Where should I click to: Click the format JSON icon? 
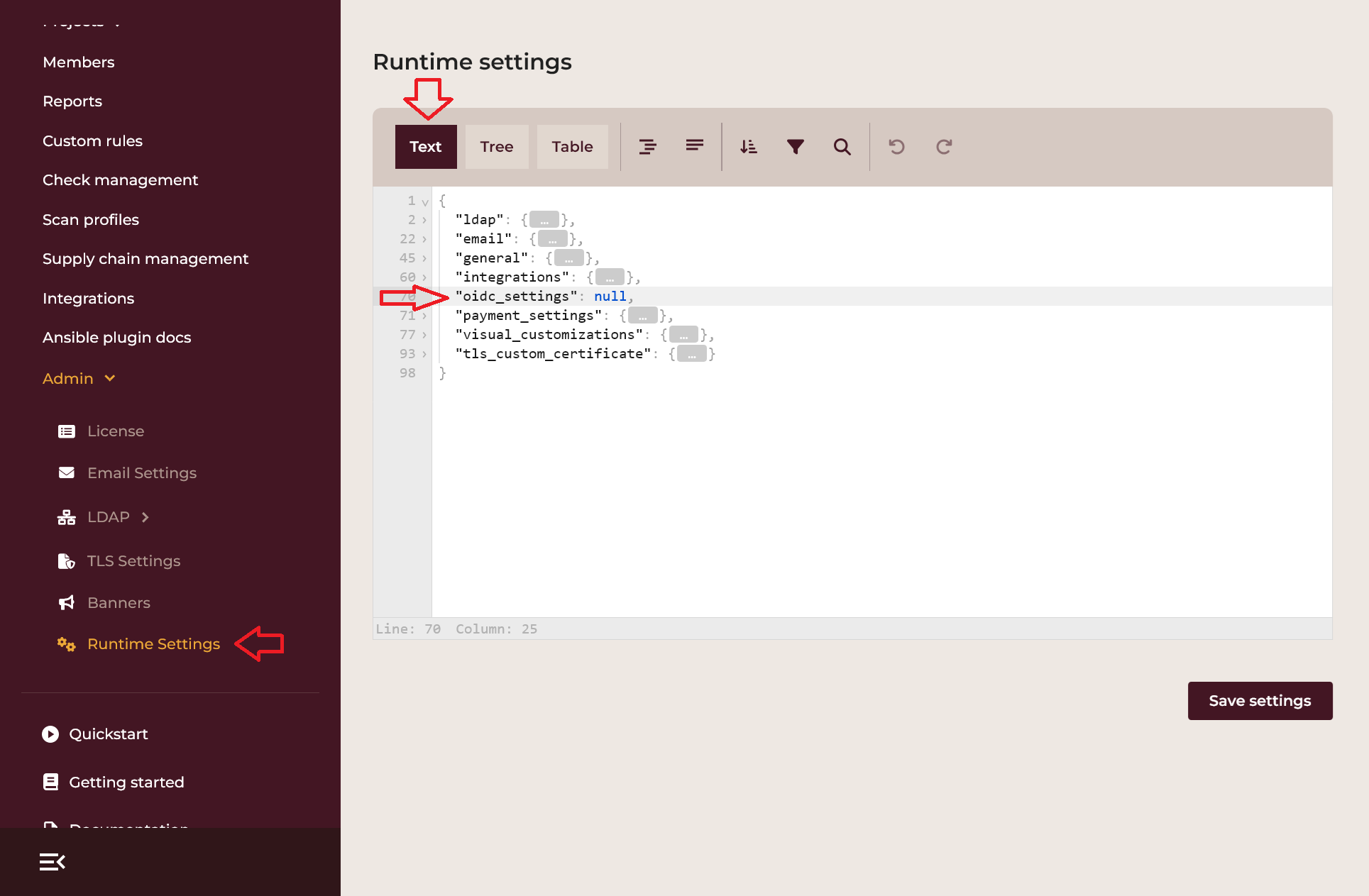point(647,147)
